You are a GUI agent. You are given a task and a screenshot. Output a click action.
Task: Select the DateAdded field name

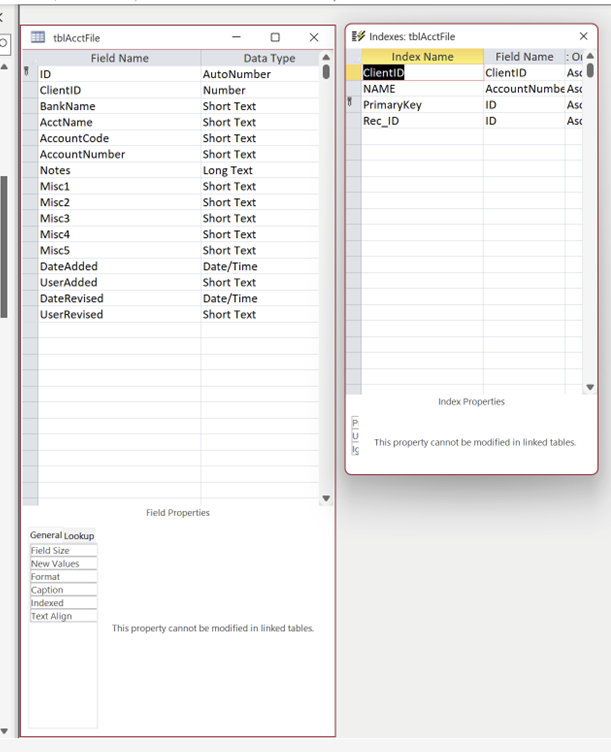pyautogui.click(x=119, y=266)
